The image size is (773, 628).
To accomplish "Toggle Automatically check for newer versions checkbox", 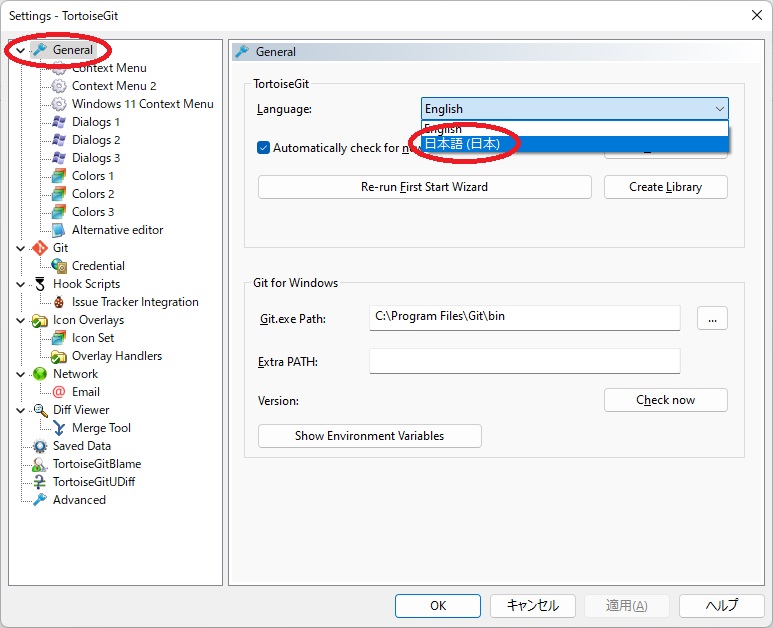I will 263,148.
